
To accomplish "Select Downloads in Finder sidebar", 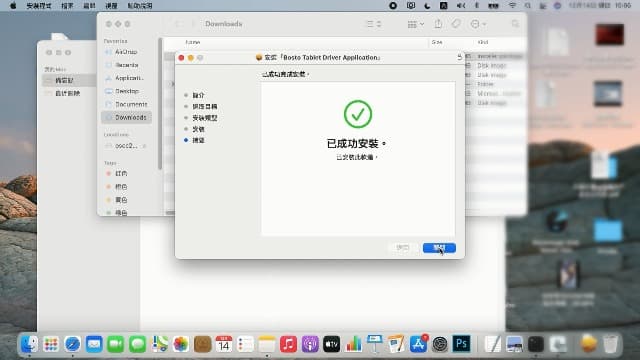I will click(126, 117).
